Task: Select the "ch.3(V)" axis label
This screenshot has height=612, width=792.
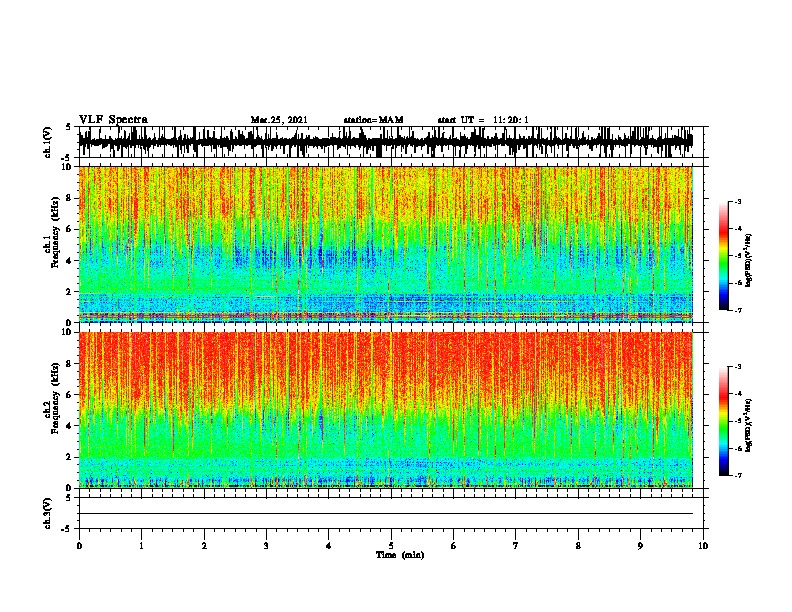Action: 47,513
